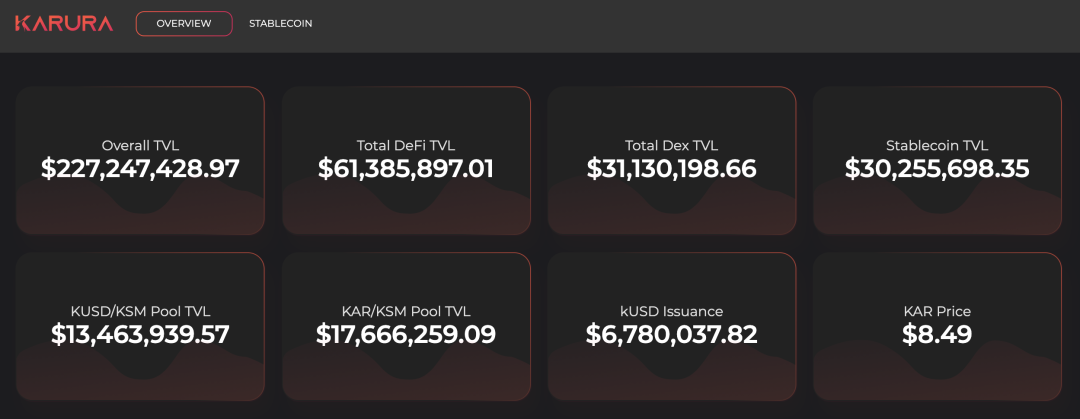1080x419 pixels.
Task: Click the kUSD Issuance label
Action: 671,311
